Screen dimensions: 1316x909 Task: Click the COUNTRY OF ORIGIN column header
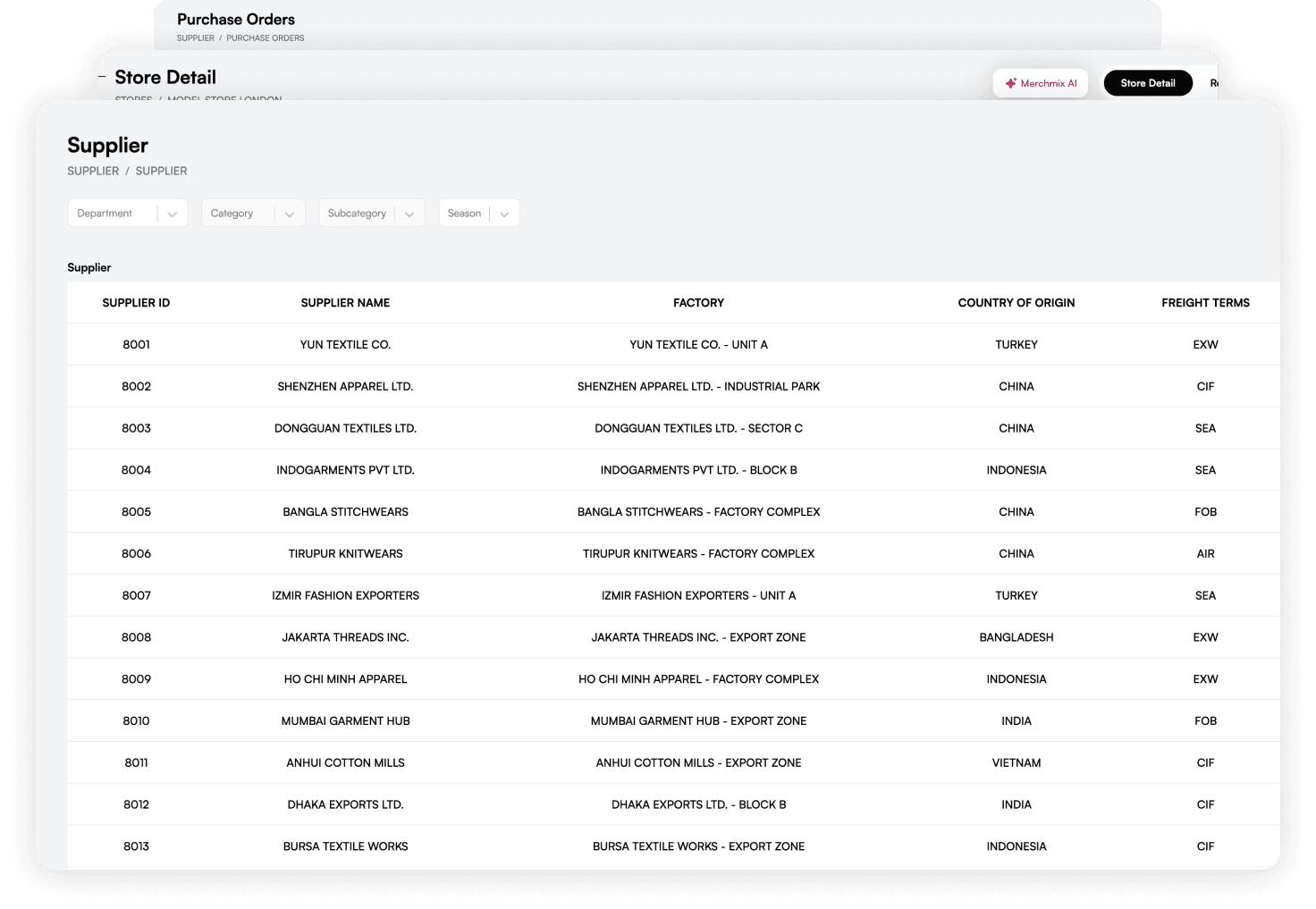click(1016, 303)
